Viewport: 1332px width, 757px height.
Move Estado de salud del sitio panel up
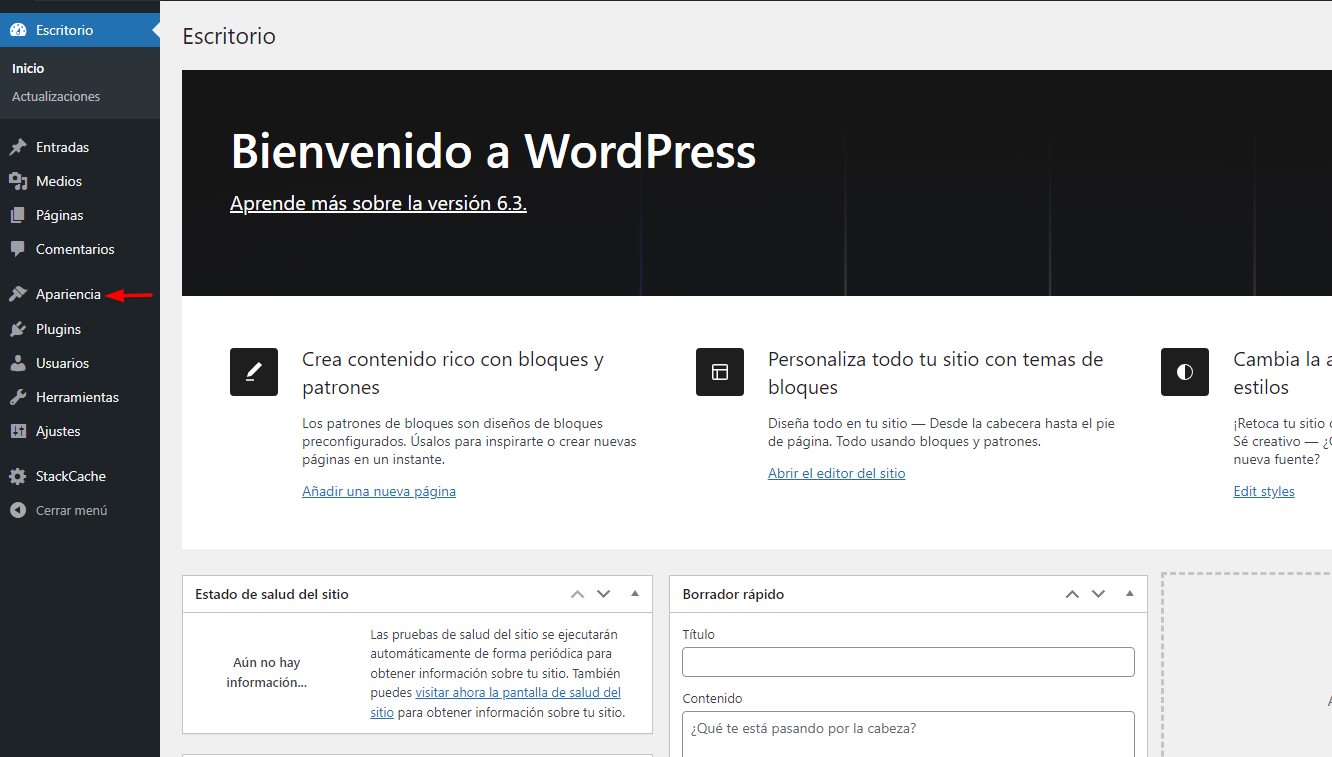tap(577, 594)
